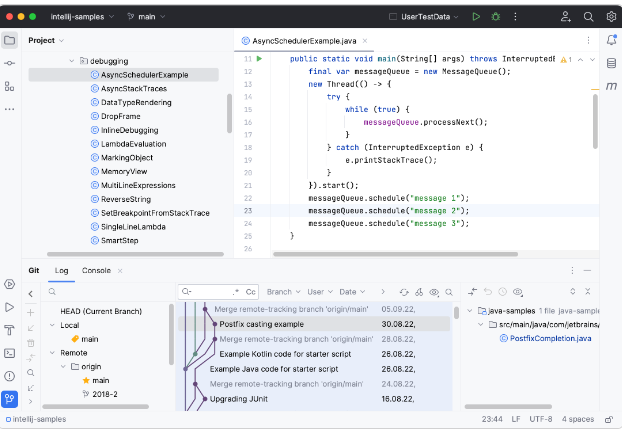Open the Notifications bell icon
The width and height of the screenshot is (622, 433).
click(x=611, y=40)
